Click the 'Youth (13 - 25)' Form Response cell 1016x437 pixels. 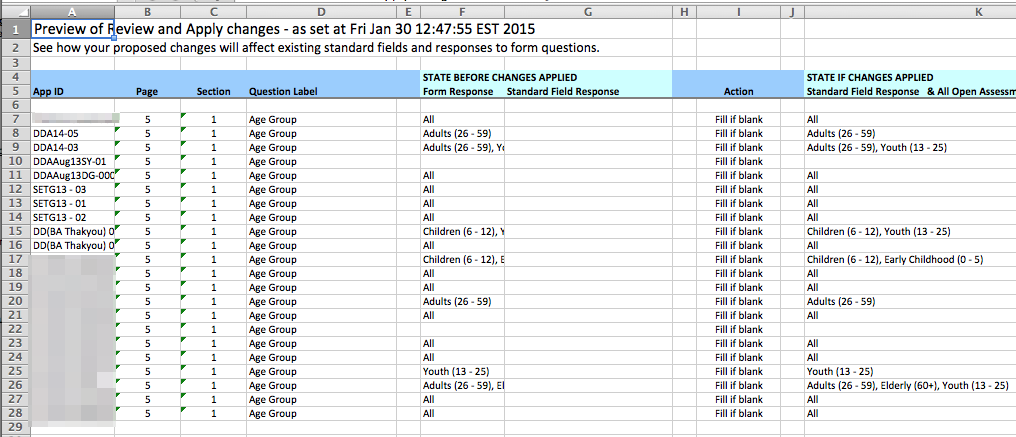460,371
